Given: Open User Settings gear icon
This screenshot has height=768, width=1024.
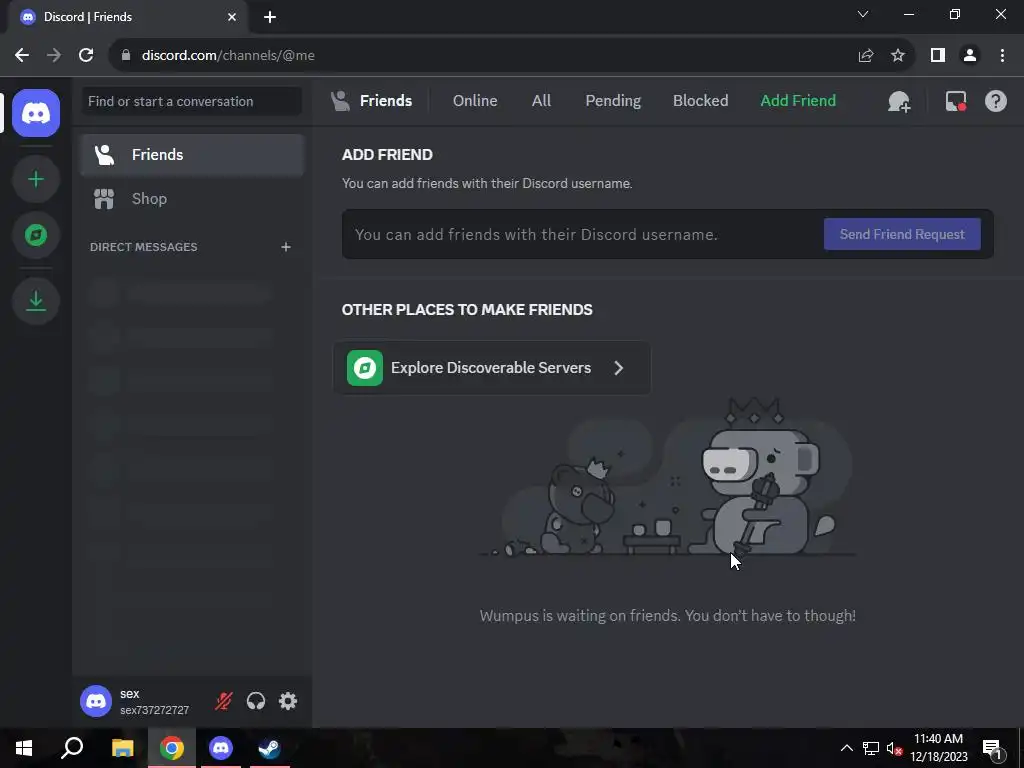Looking at the screenshot, I should click(x=288, y=701).
